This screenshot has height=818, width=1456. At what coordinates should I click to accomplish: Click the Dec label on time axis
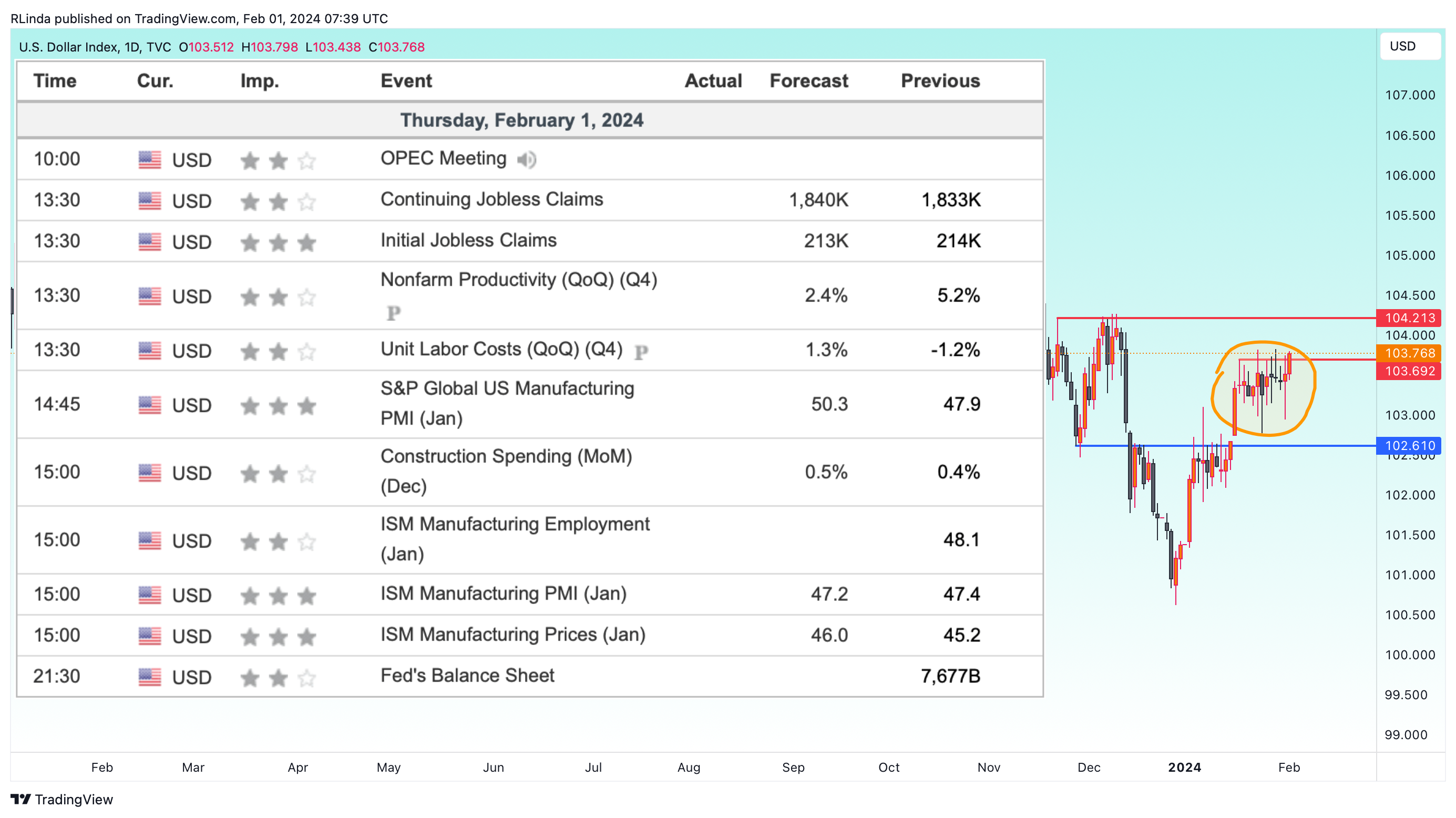[1089, 767]
